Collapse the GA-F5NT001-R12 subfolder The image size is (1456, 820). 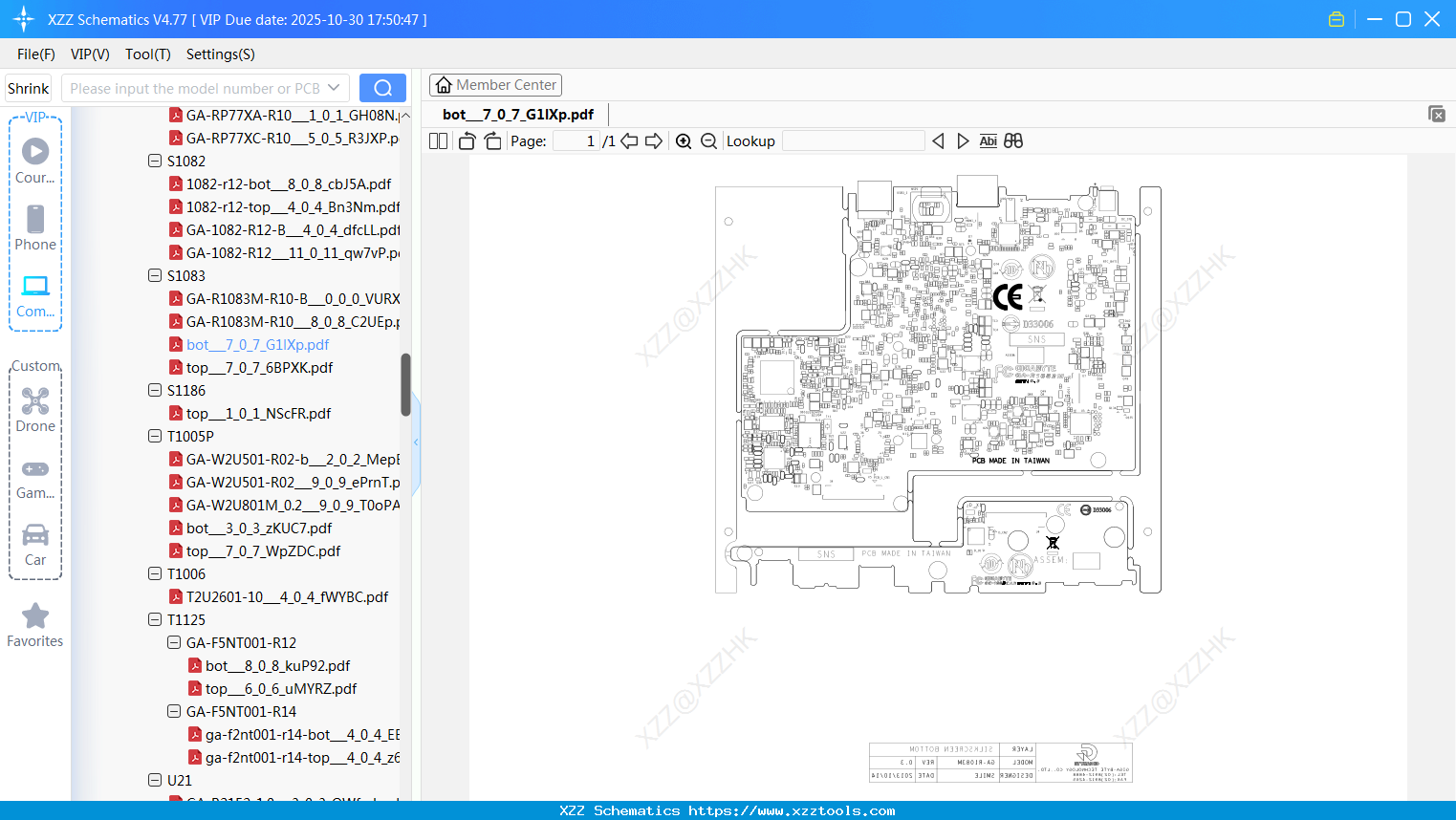pyautogui.click(x=174, y=642)
